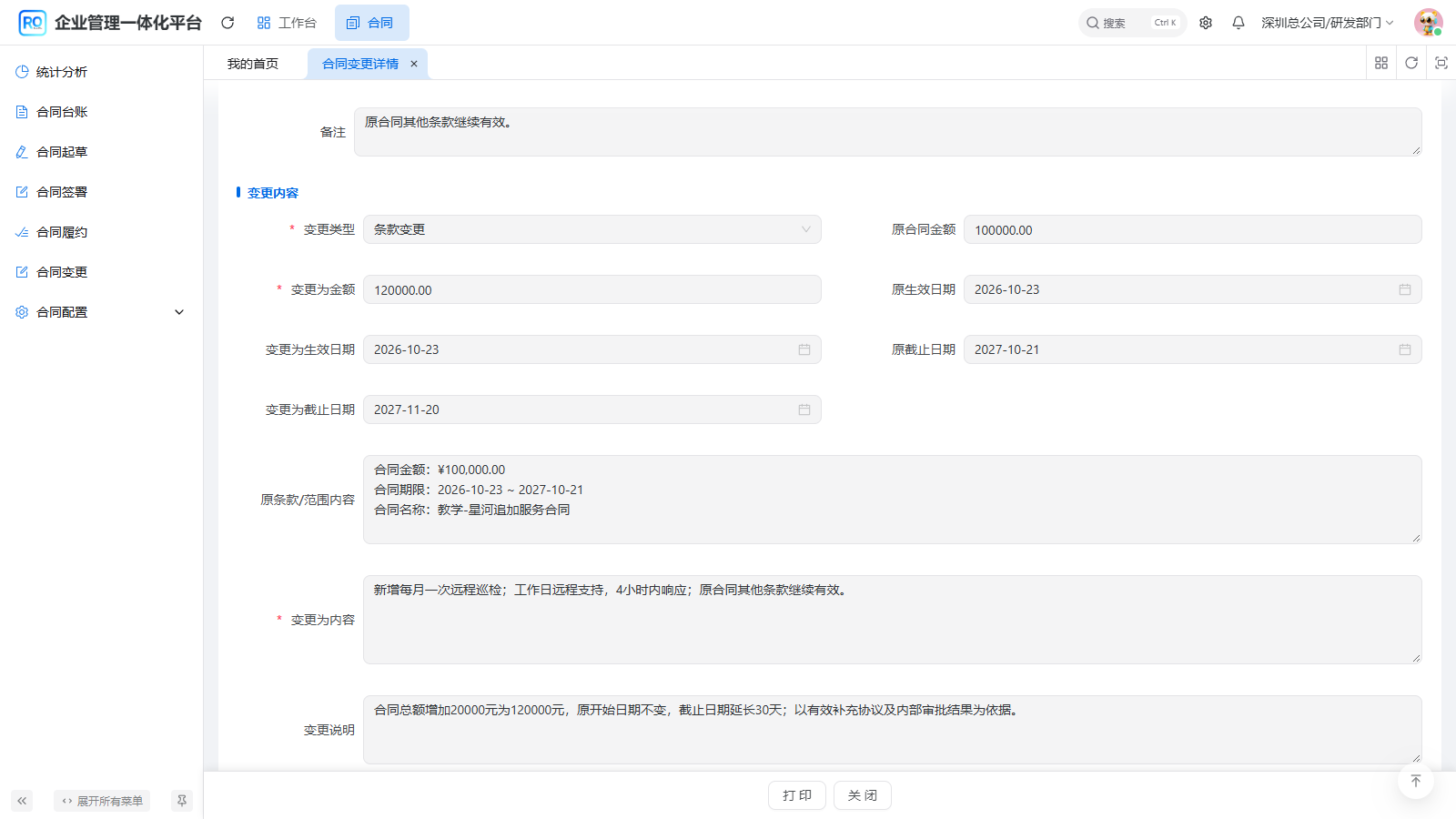Open calendar icon for 原生效日期
Image resolution: width=1456 pixels, height=819 pixels.
(x=1405, y=289)
